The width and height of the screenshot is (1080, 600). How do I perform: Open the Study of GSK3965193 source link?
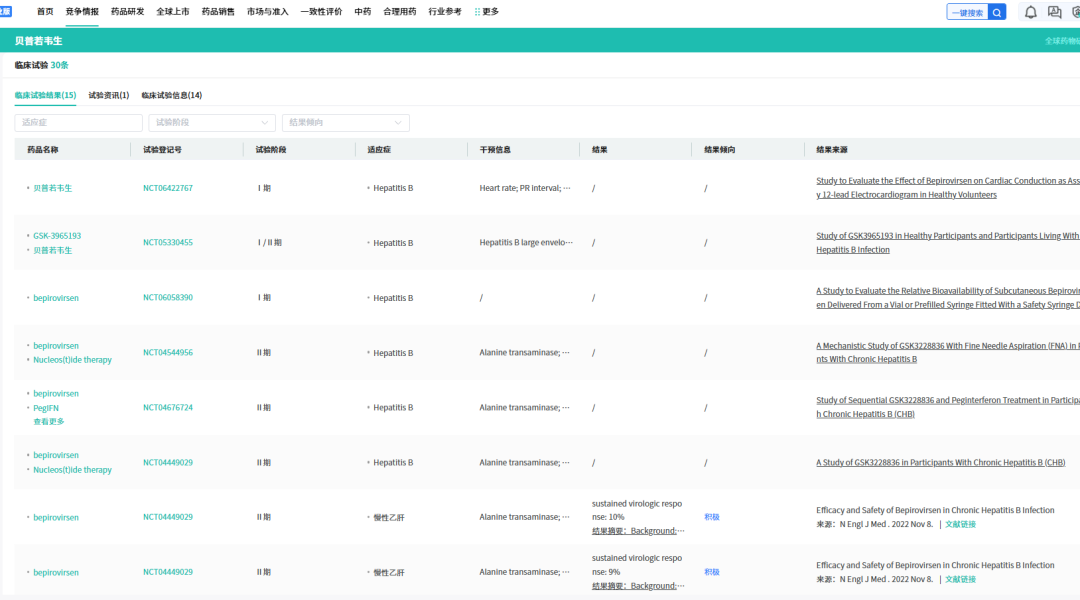948,242
